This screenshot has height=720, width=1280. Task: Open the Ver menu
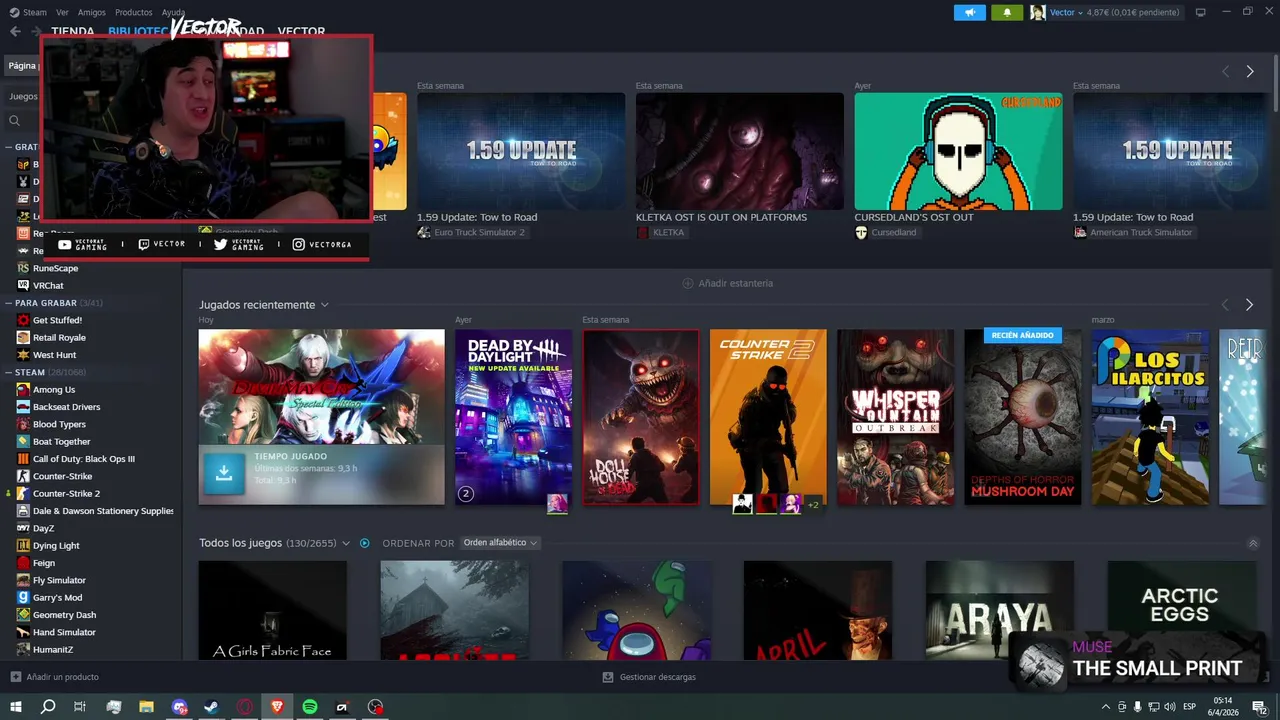[63, 12]
